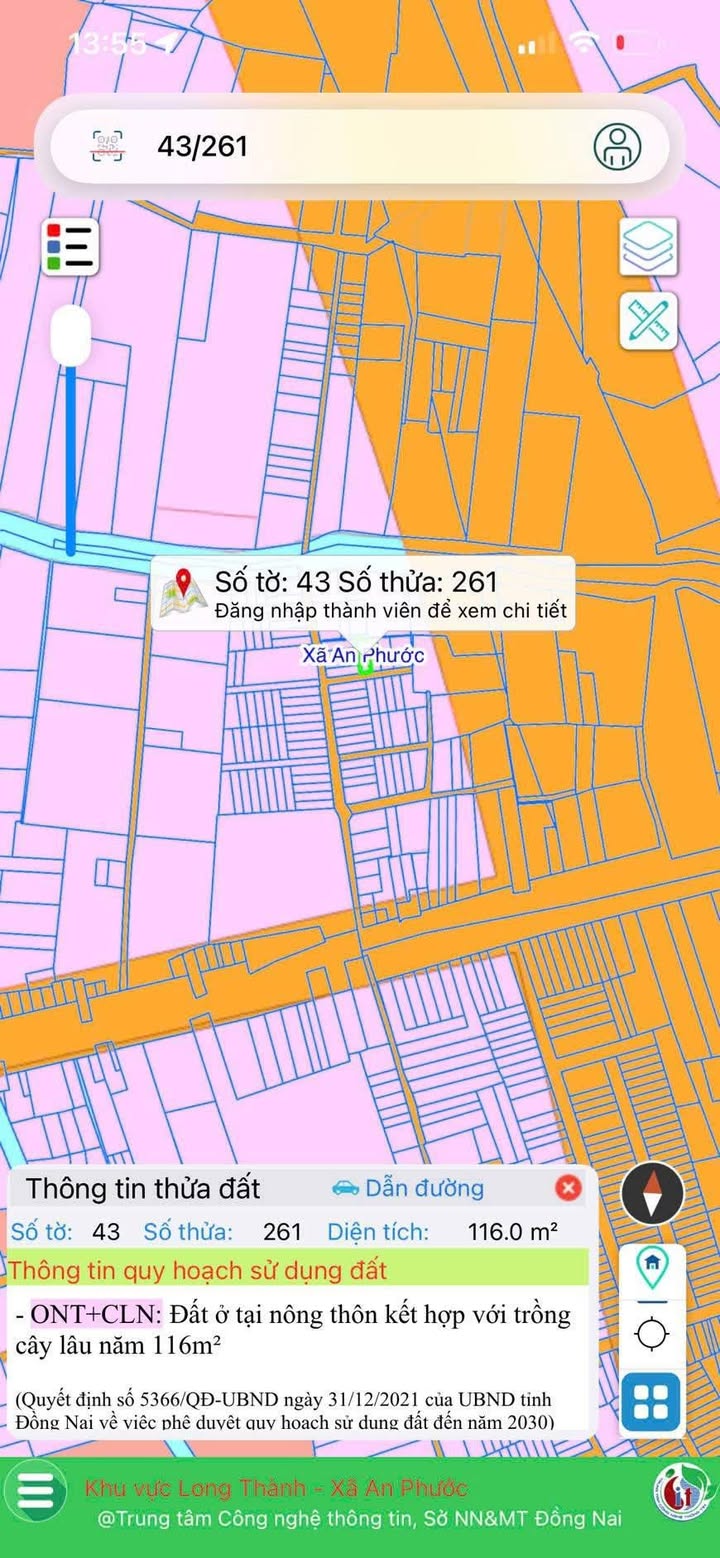Open the map layers stack icon
This screenshot has height=1558, width=720.
(x=648, y=247)
